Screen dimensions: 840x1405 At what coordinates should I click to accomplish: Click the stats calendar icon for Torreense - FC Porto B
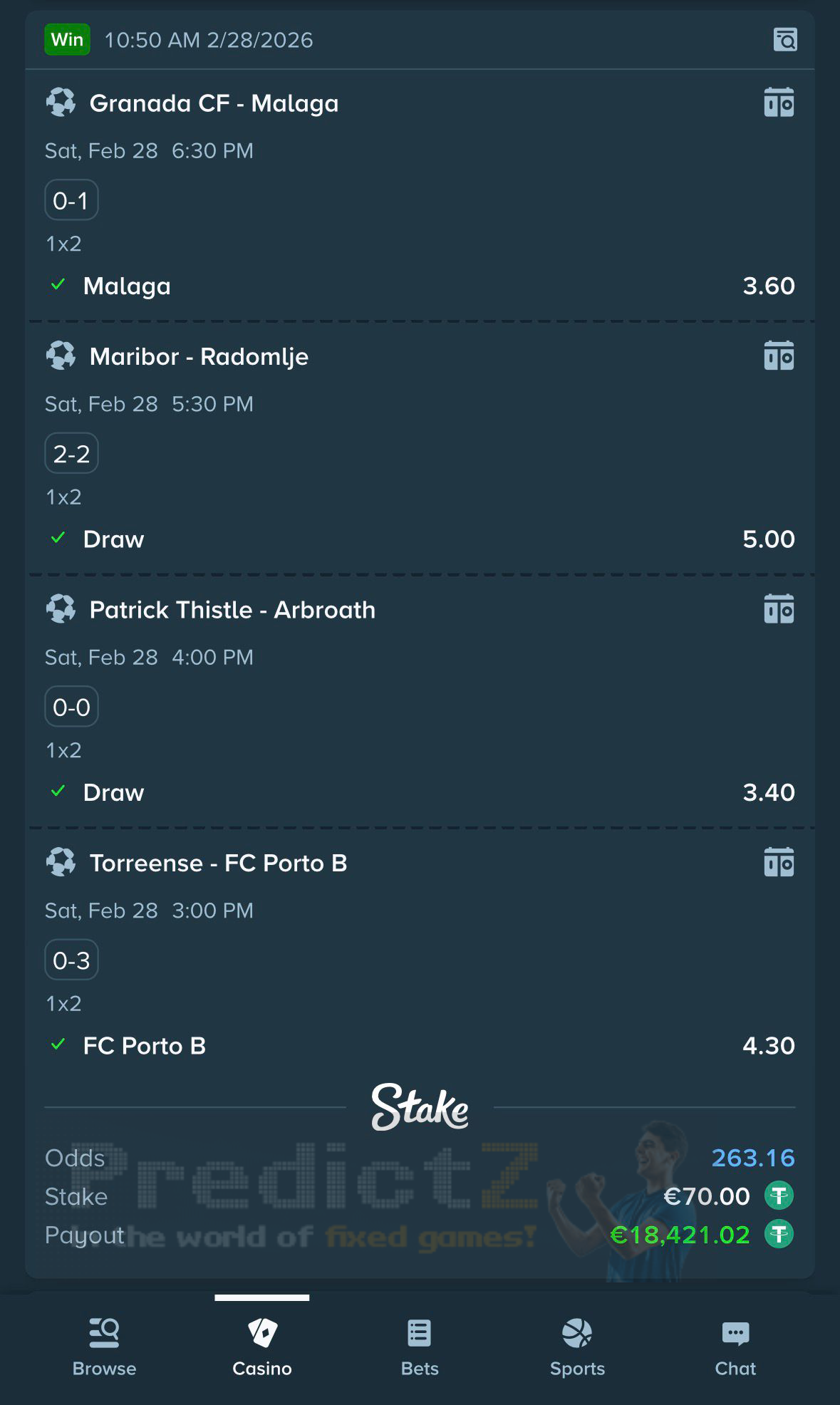pyautogui.click(x=781, y=863)
